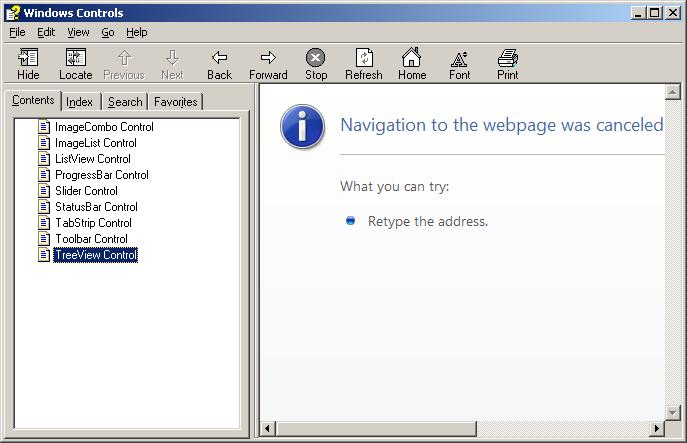Screen dimensions: 687x443
Task: Switch to the Favorites tab
Action: coord(176,102)
